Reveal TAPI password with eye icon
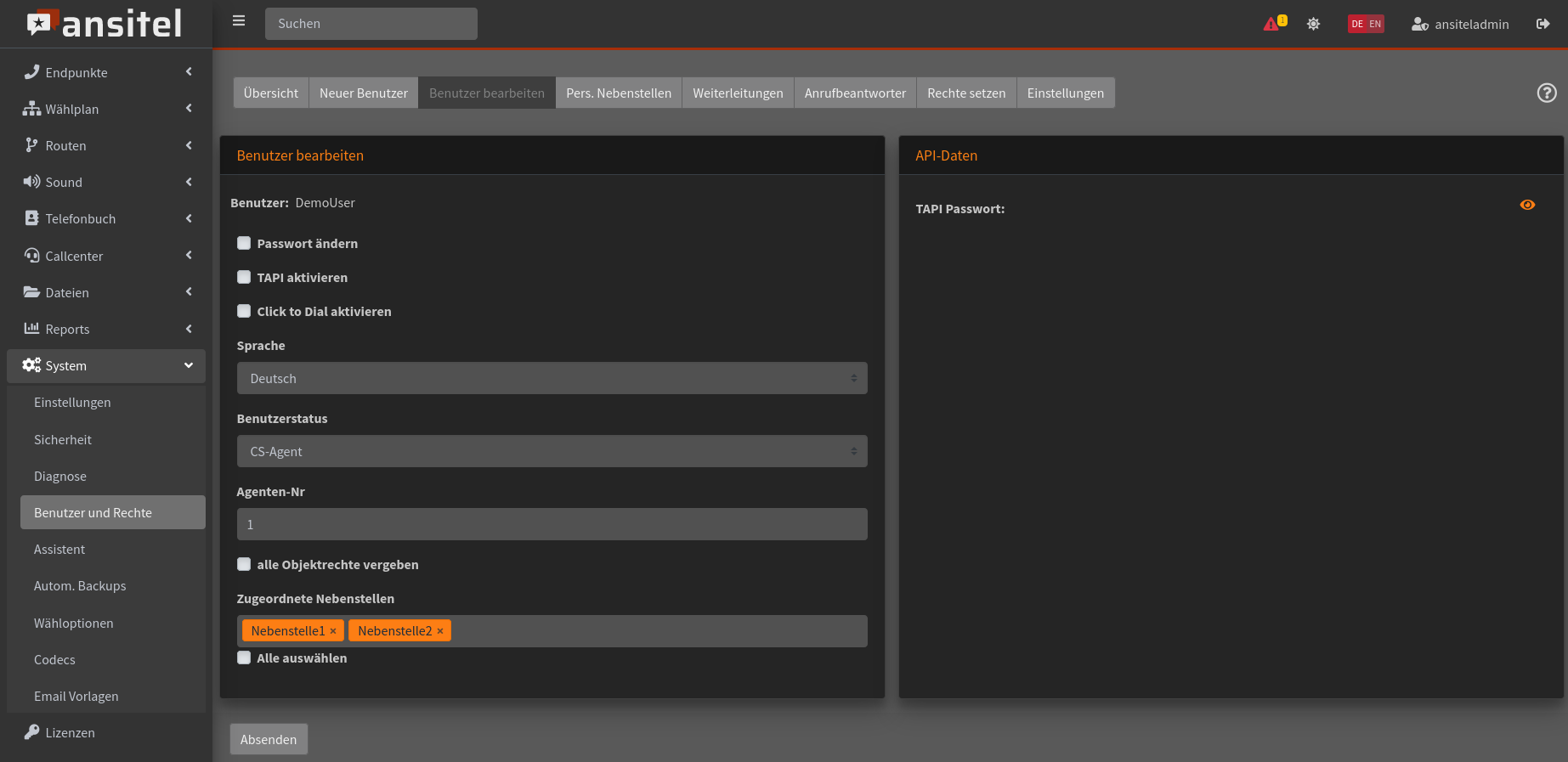The width and height of the screenshot is (1568, 762). (x=1527, y=205)
